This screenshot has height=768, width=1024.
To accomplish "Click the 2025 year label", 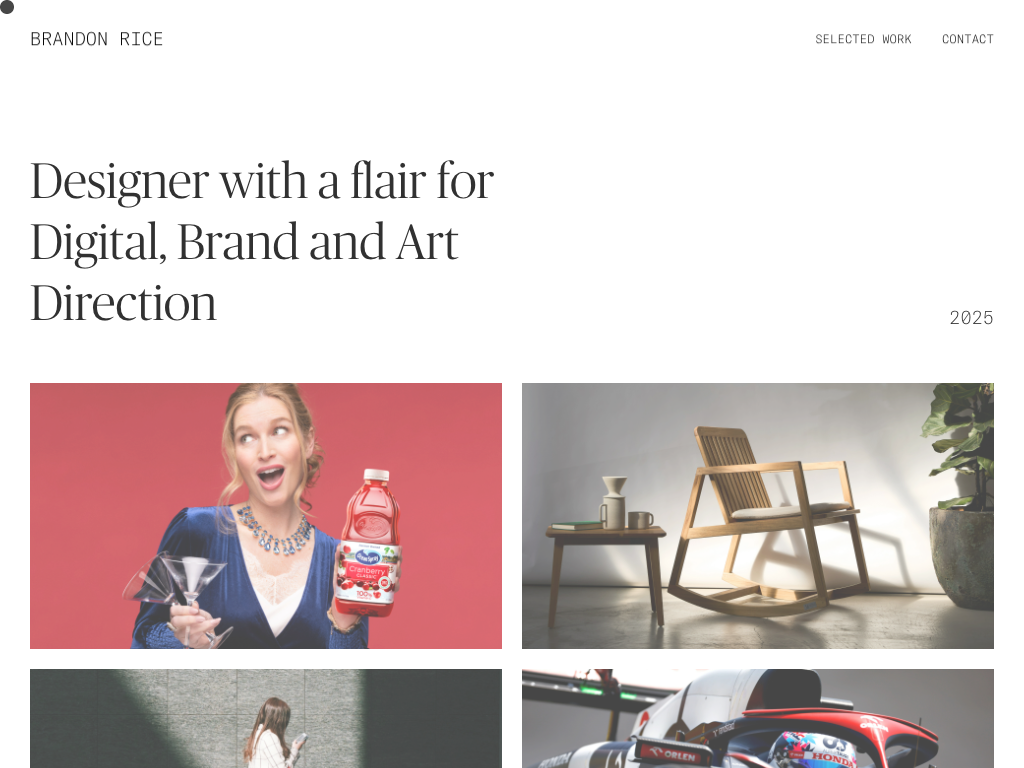I will pyautogui.click(x=971, y=318).
